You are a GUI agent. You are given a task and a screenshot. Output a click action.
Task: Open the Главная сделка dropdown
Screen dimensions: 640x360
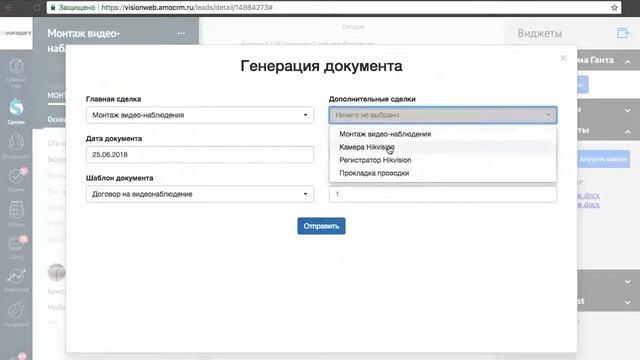(x=200, y=115)
